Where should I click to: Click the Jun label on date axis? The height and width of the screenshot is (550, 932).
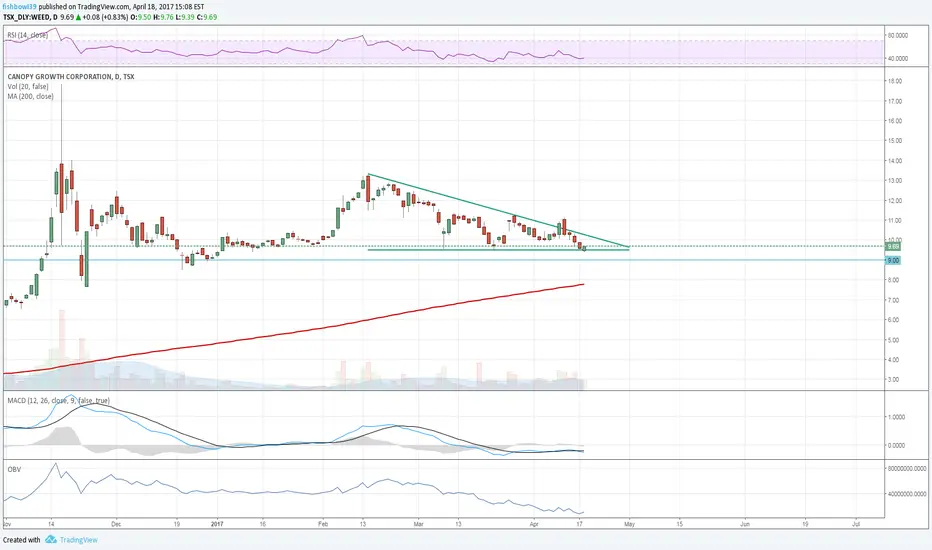pyautogui.click(x=745, y=524)
